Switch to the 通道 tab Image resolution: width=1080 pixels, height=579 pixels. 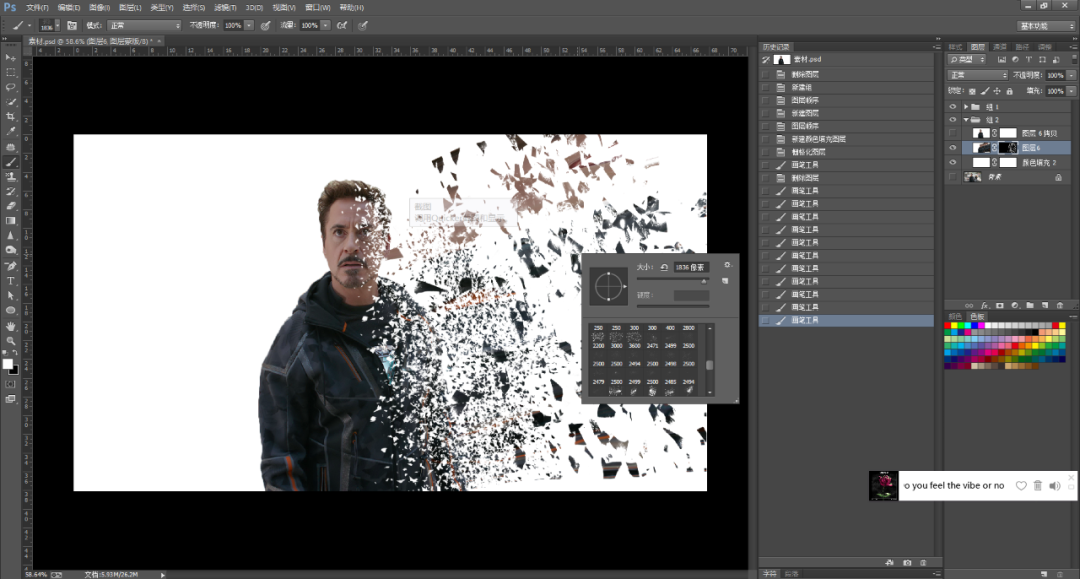1000,47
